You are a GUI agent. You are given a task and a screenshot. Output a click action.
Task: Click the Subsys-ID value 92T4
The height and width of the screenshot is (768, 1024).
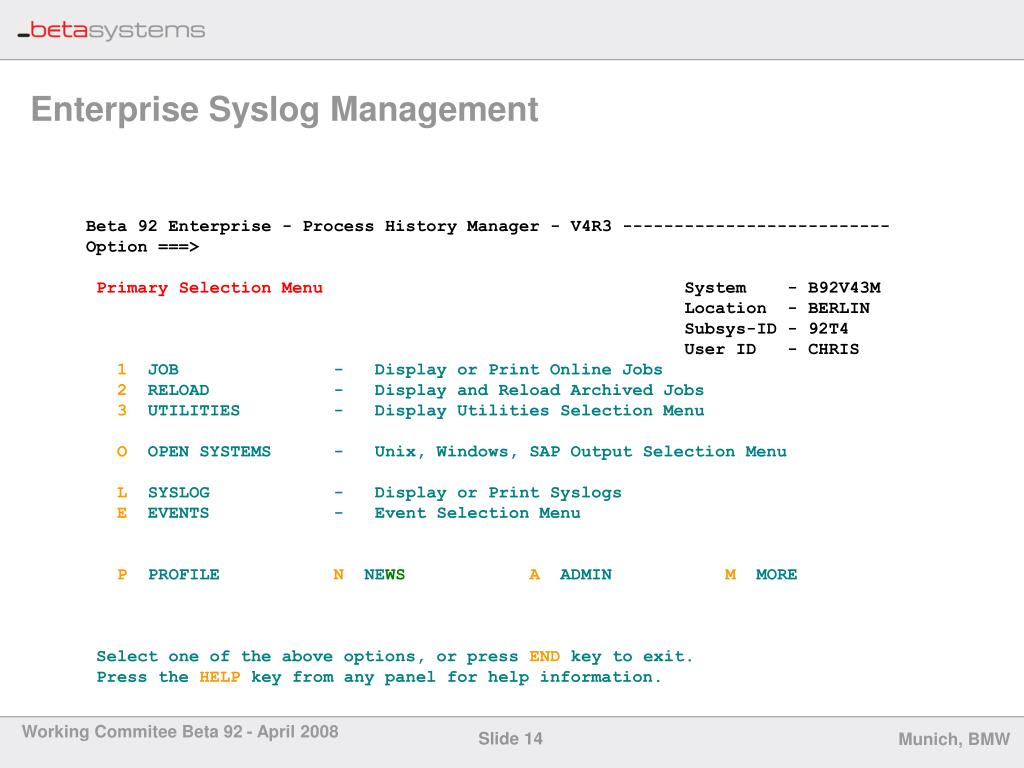coord(829,328)
